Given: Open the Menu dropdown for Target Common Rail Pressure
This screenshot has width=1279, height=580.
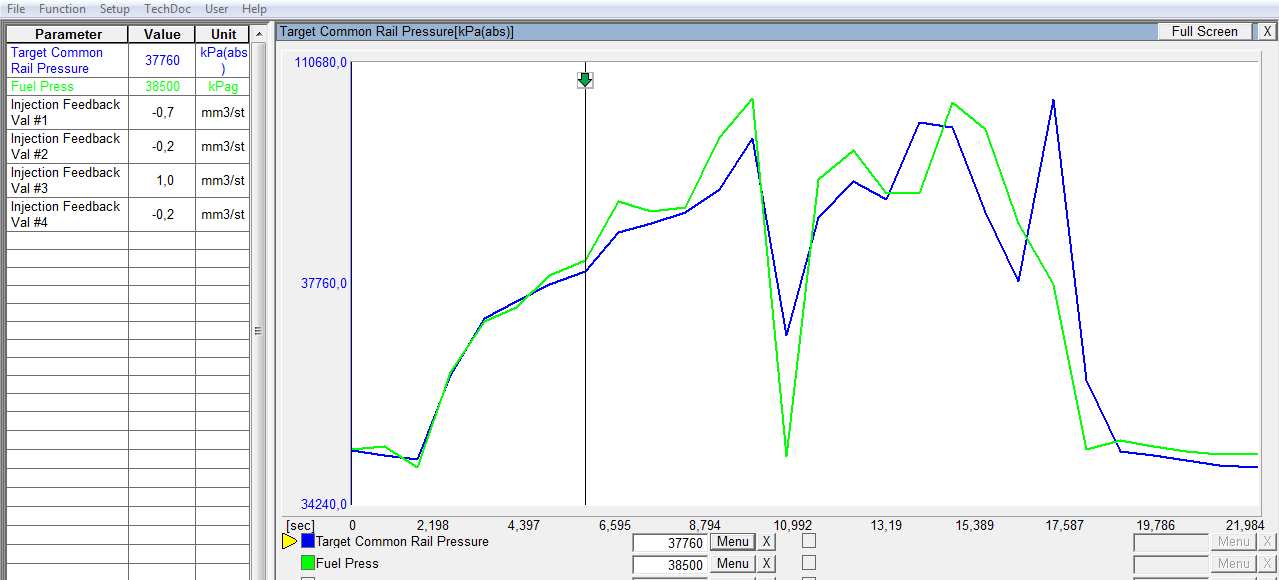Looking at the screenshot, I should (x=732, y=542).
